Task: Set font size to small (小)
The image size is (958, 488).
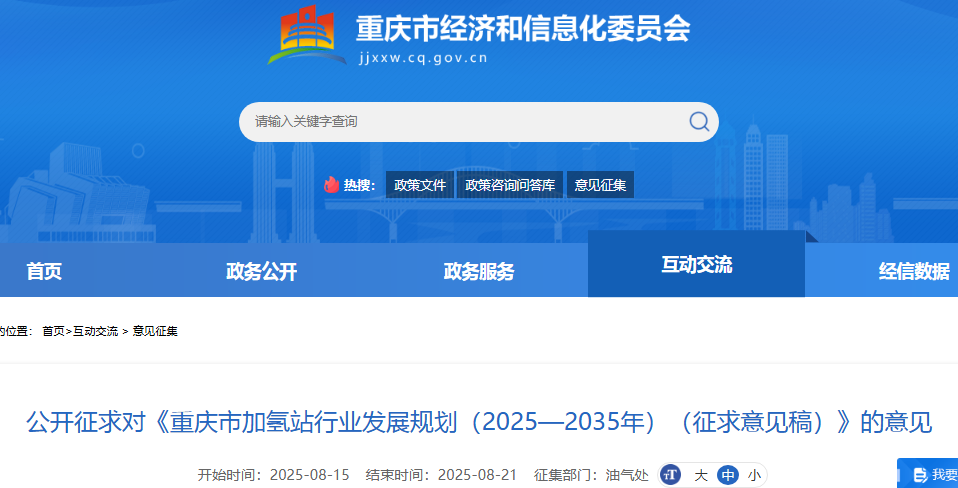Action: (753, 475)
